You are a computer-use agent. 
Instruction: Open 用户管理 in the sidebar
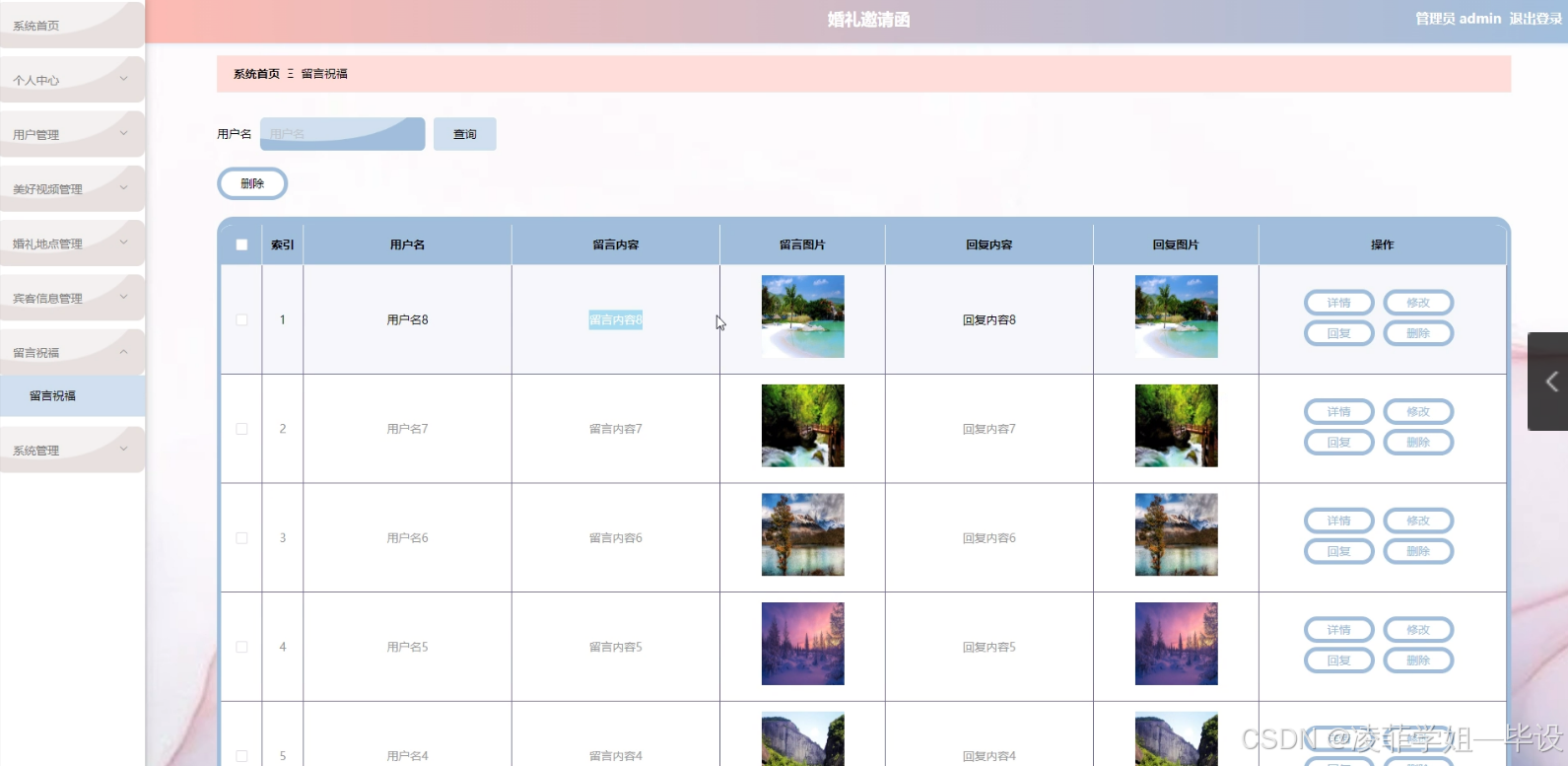(x=72, y=134)
